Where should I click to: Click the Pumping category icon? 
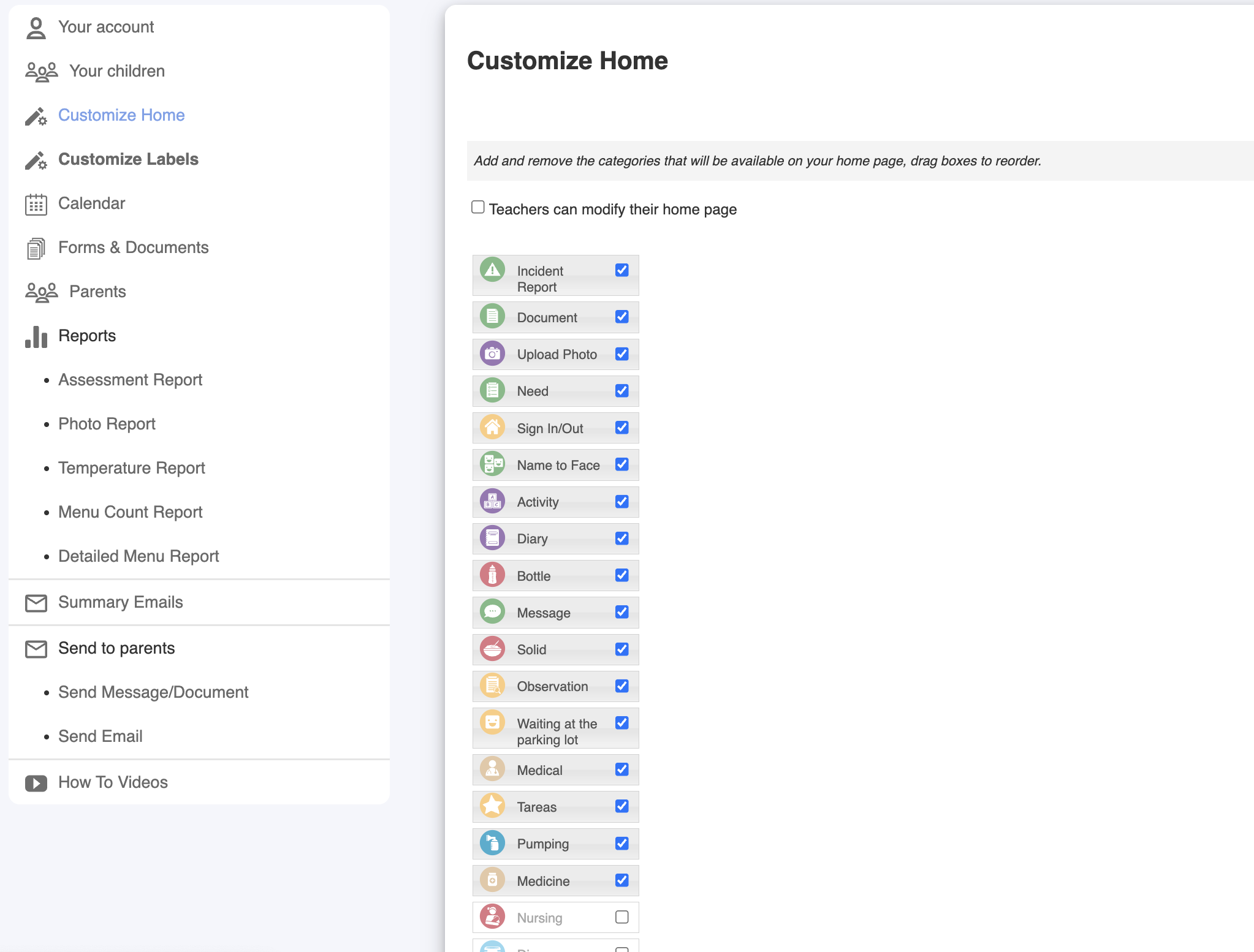492,843
